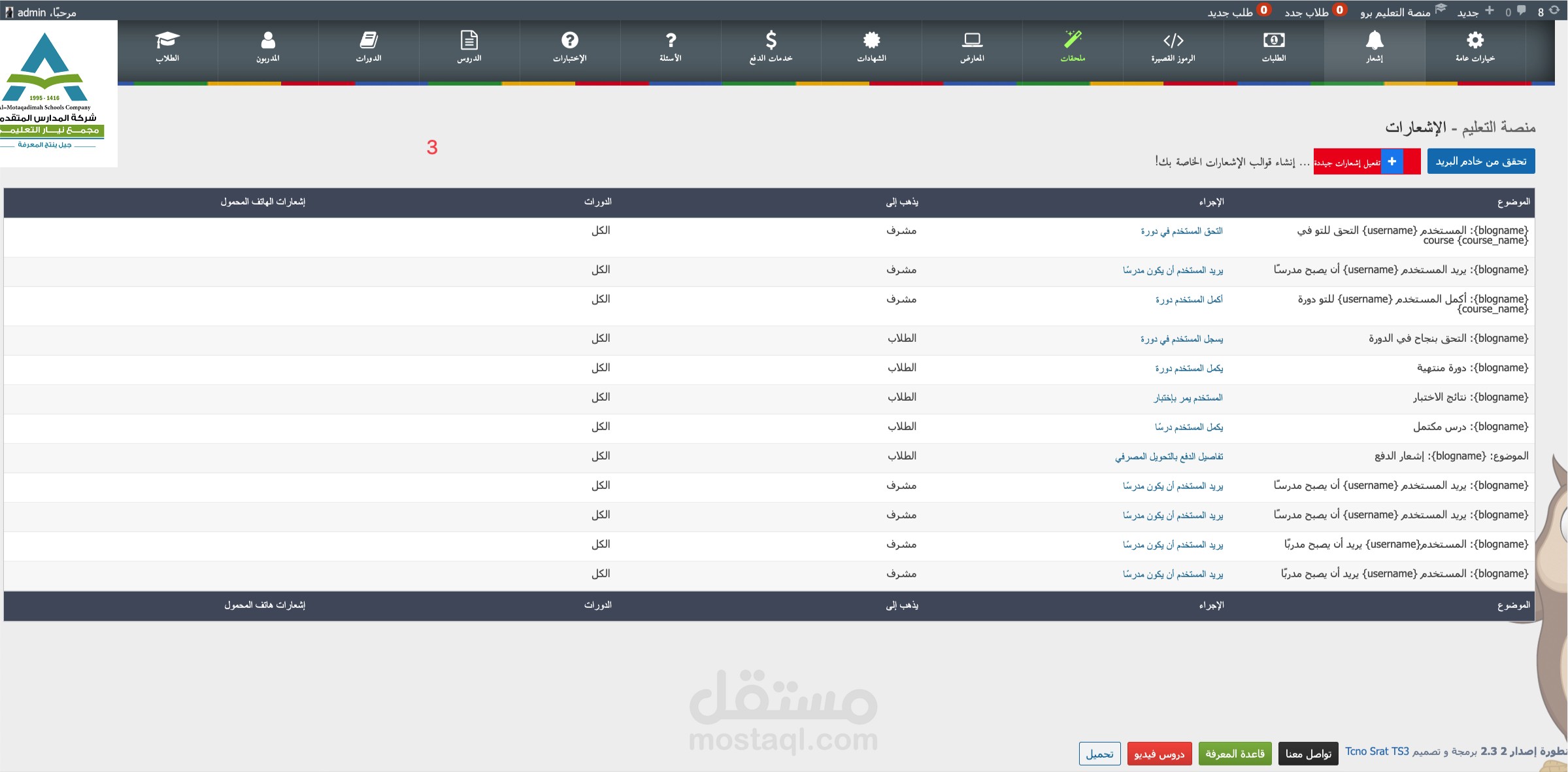Open Orders money icon
This screenshot has width=1568, height=772.
(x=1273, y=41)
